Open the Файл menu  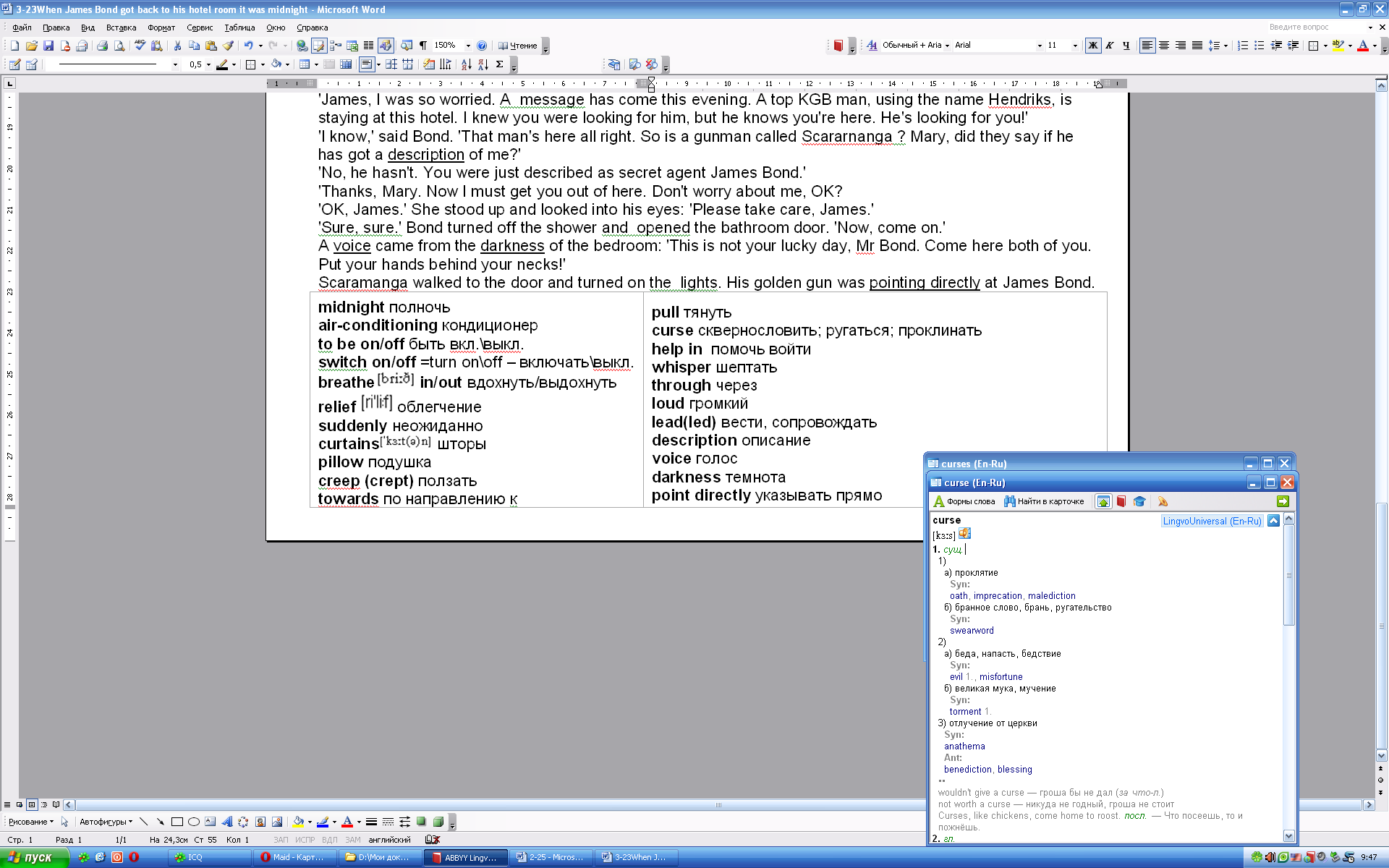22,27
